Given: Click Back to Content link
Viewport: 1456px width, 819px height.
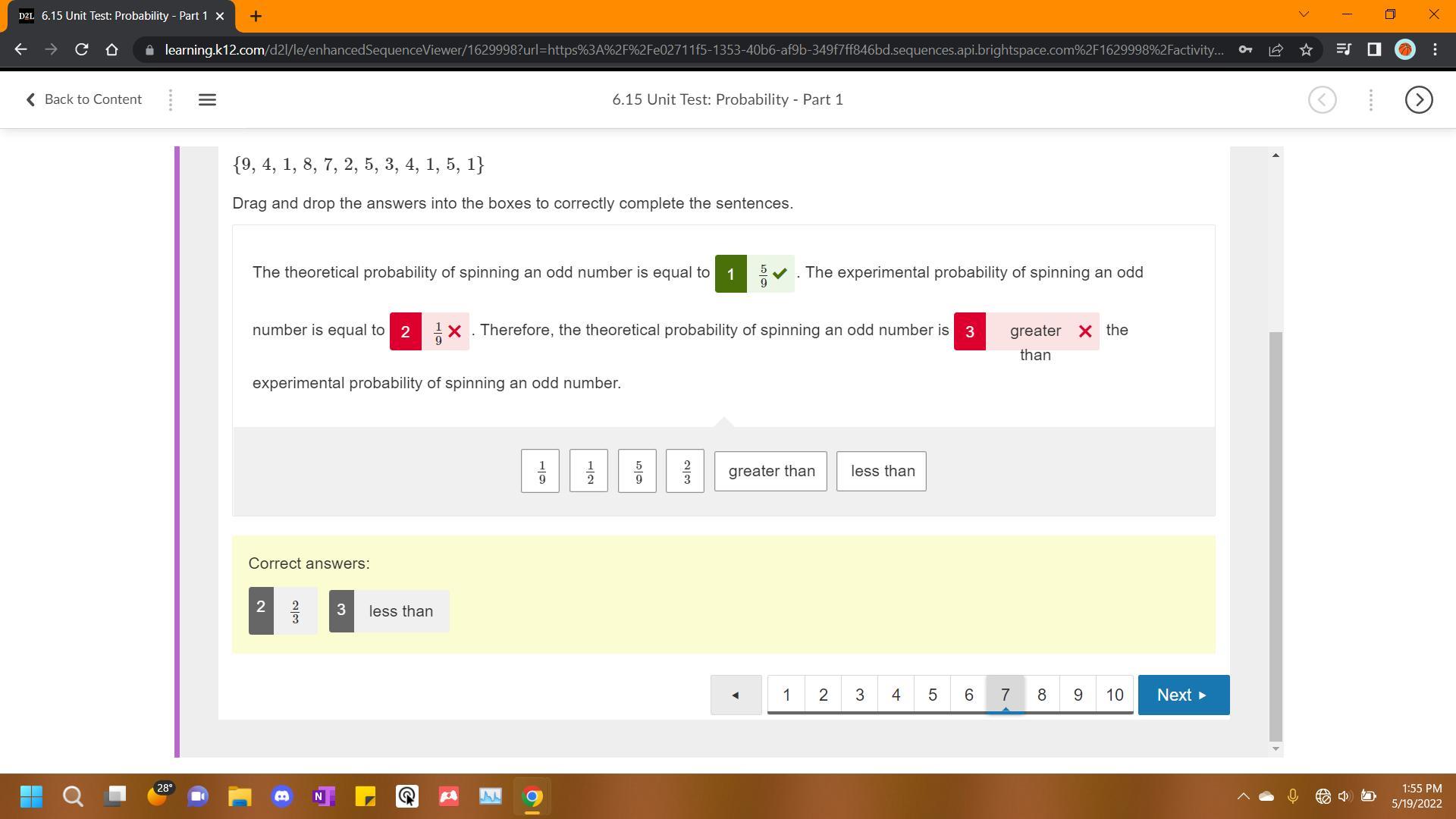Looking at the screenshot, I should coord(84,99).
